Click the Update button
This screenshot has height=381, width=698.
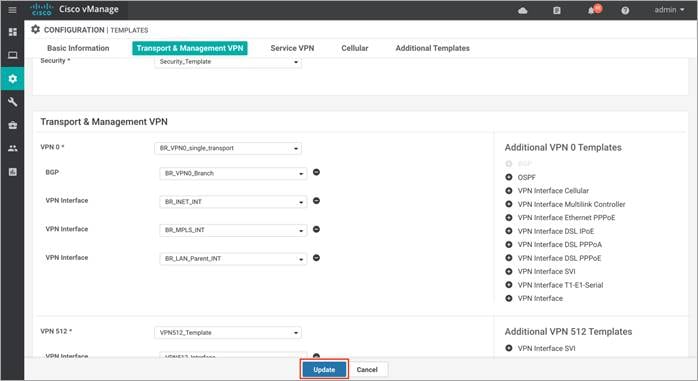(324, 369)
